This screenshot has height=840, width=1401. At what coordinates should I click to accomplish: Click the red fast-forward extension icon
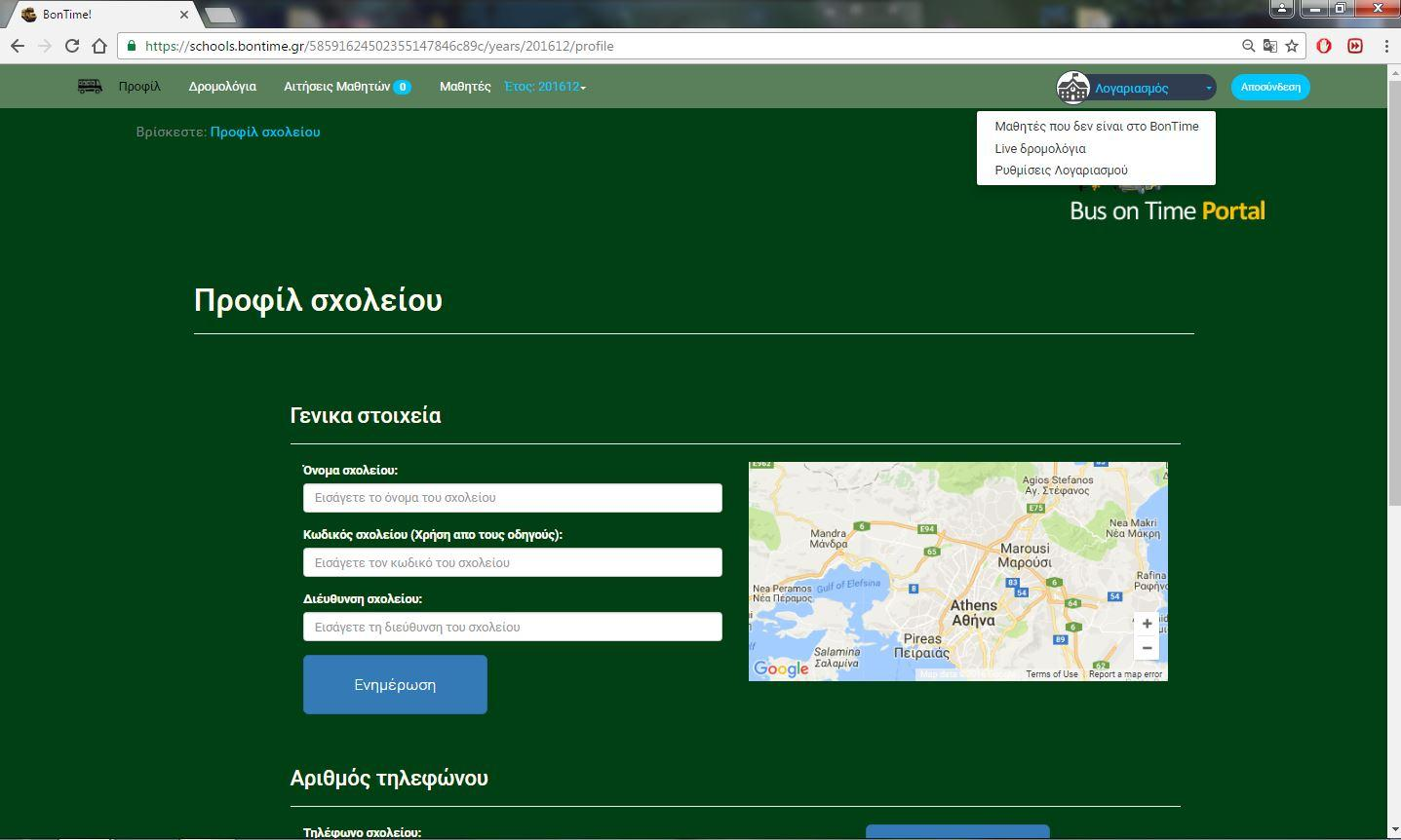point(1355,46)
